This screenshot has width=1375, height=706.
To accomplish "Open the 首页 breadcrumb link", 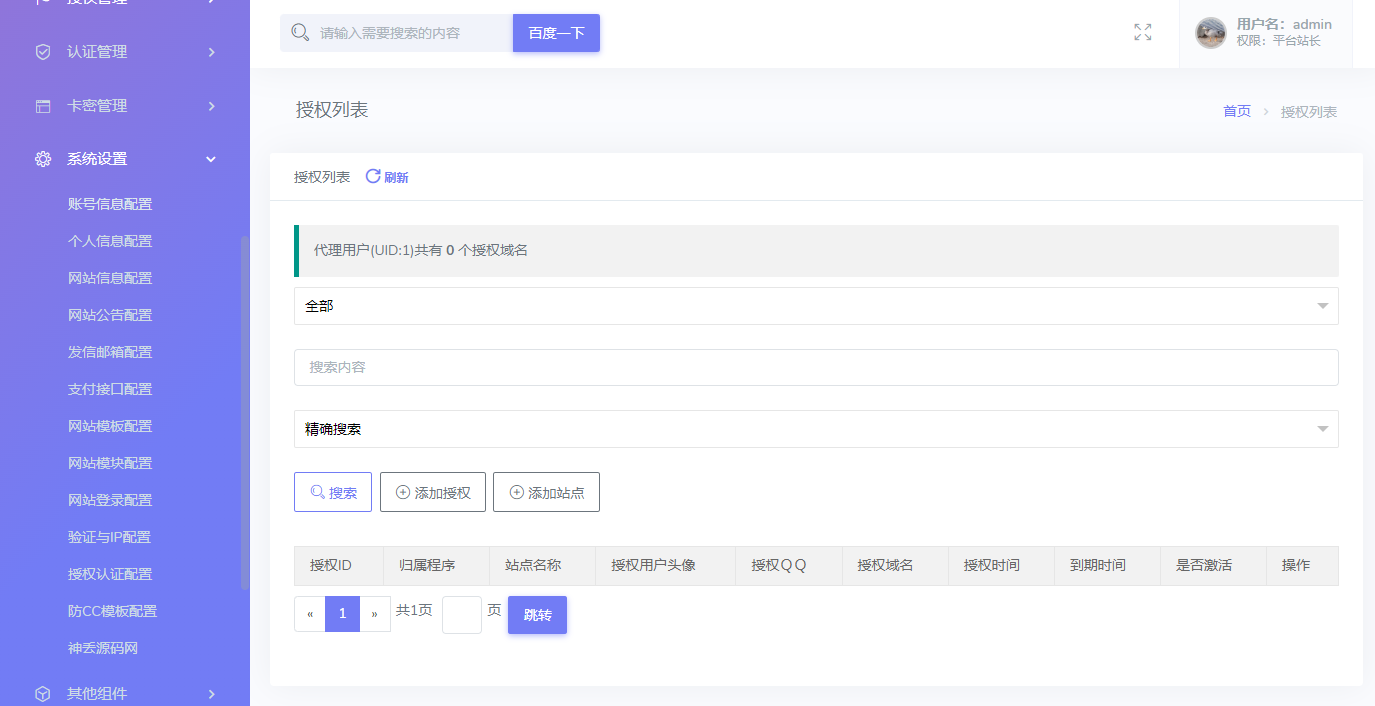I will click(x=1236, y=111).
